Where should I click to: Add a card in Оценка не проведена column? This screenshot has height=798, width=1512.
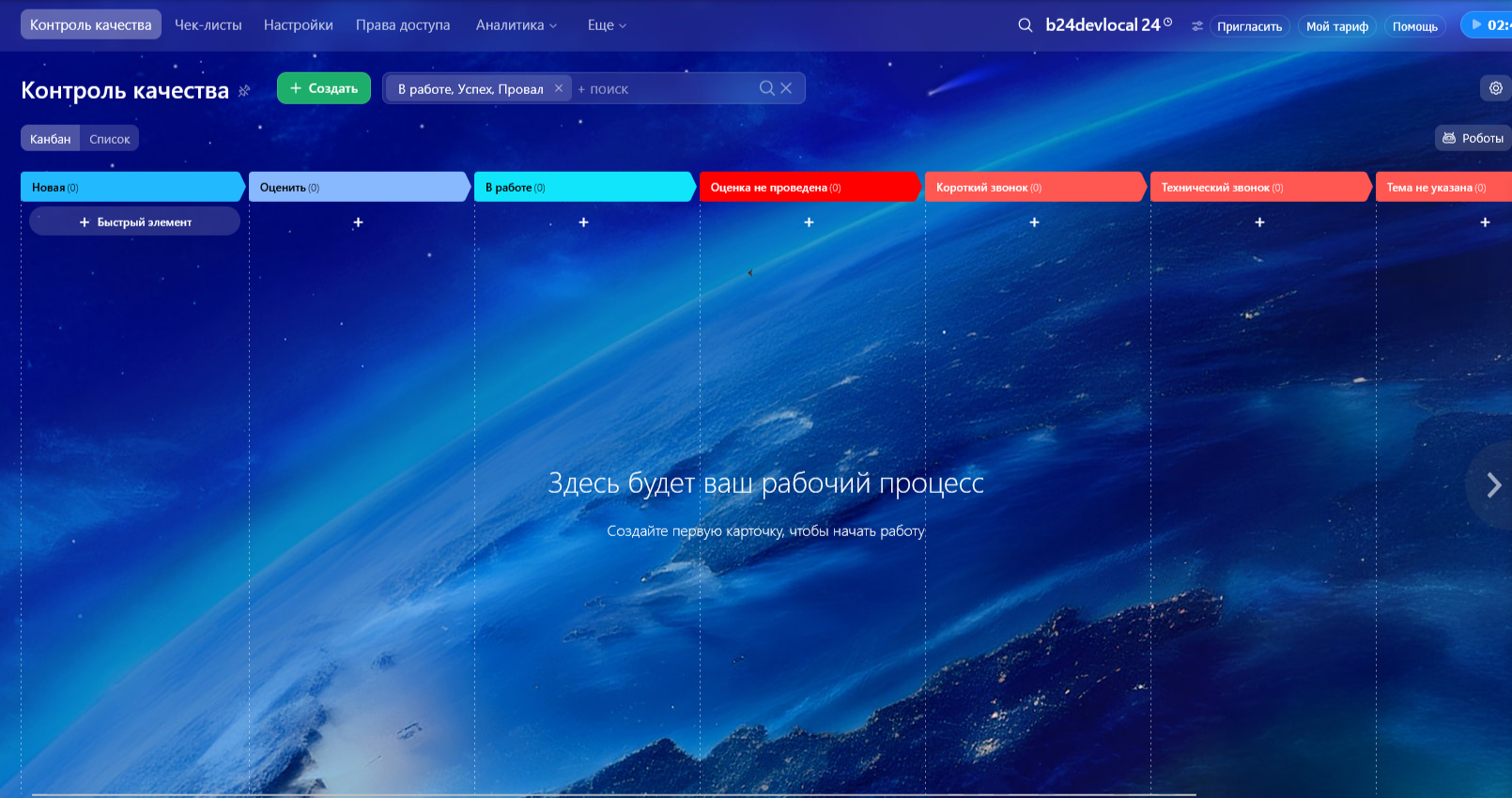809,223
